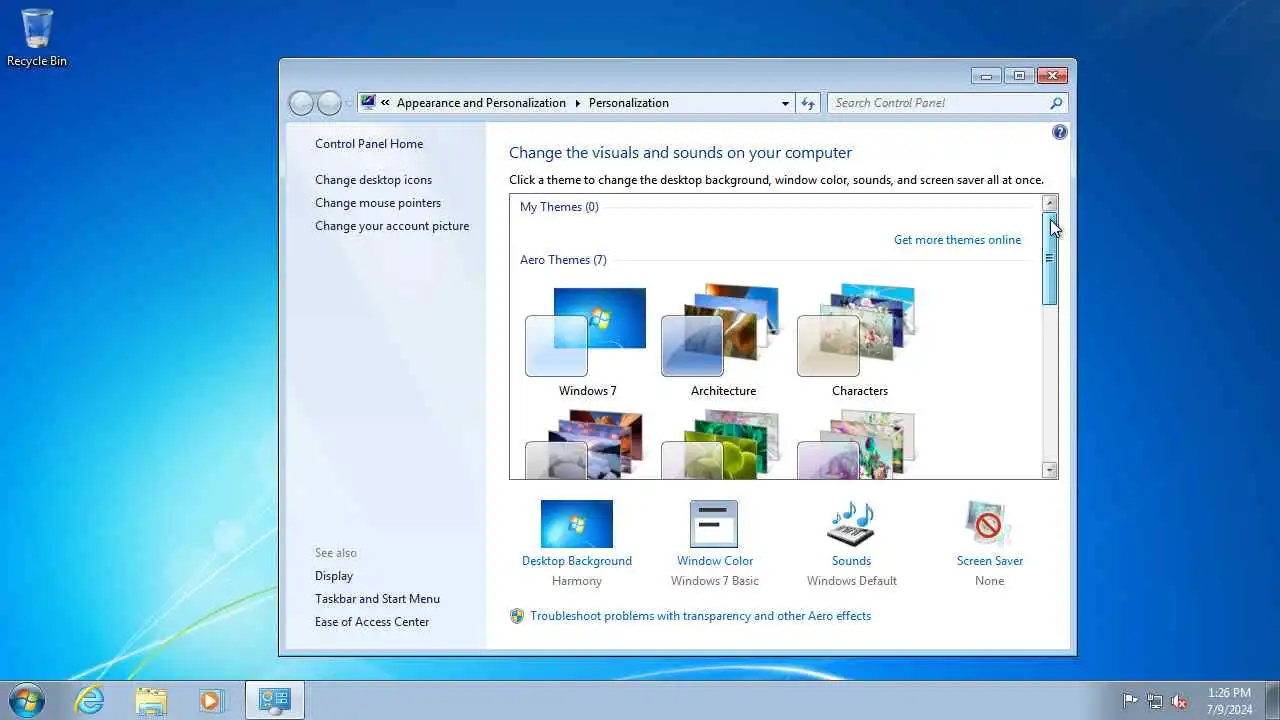Open Change mouse pointers

point(378,203)
